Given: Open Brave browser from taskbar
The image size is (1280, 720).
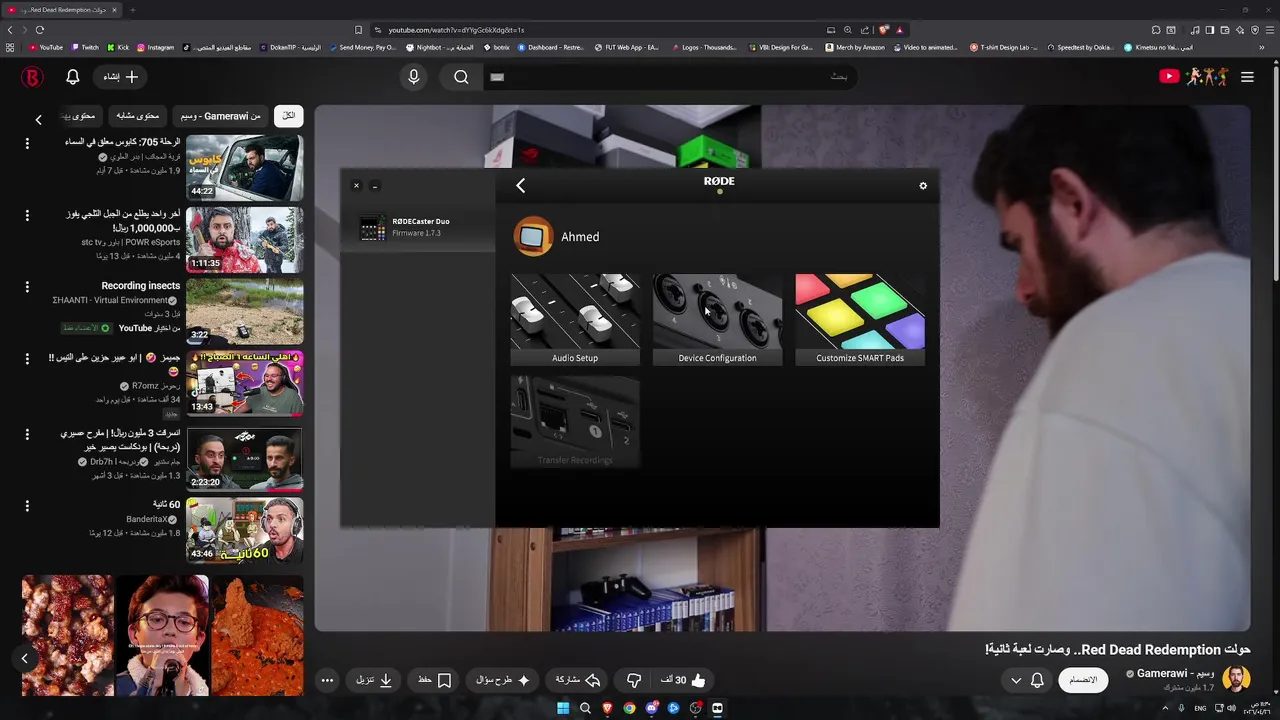Looking at the screenshot, I should 607,708.
